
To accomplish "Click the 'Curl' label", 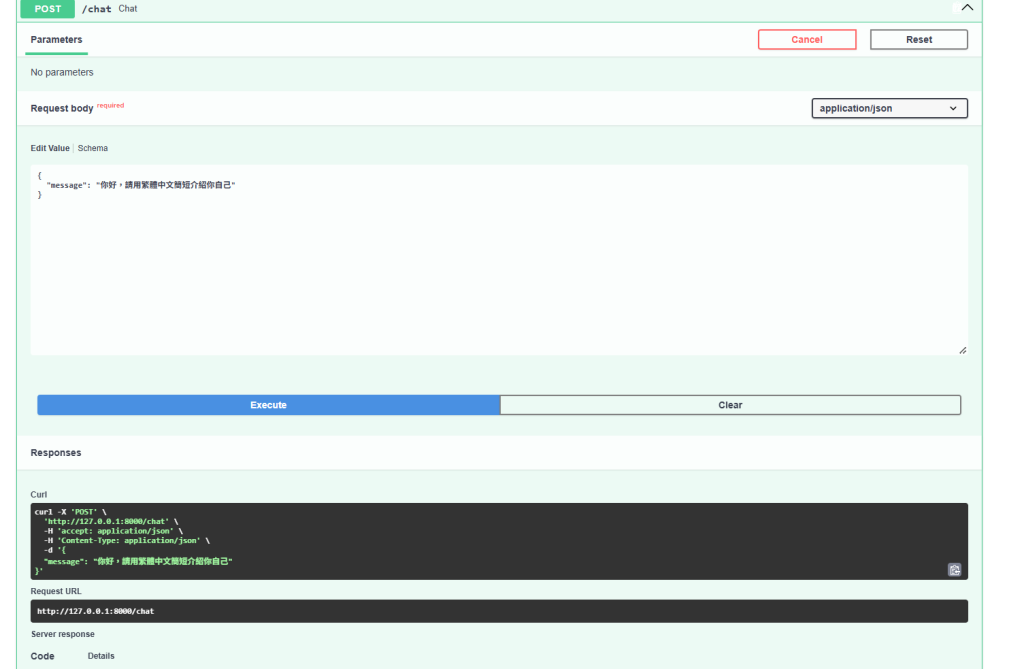I will [x=39, y=495].
